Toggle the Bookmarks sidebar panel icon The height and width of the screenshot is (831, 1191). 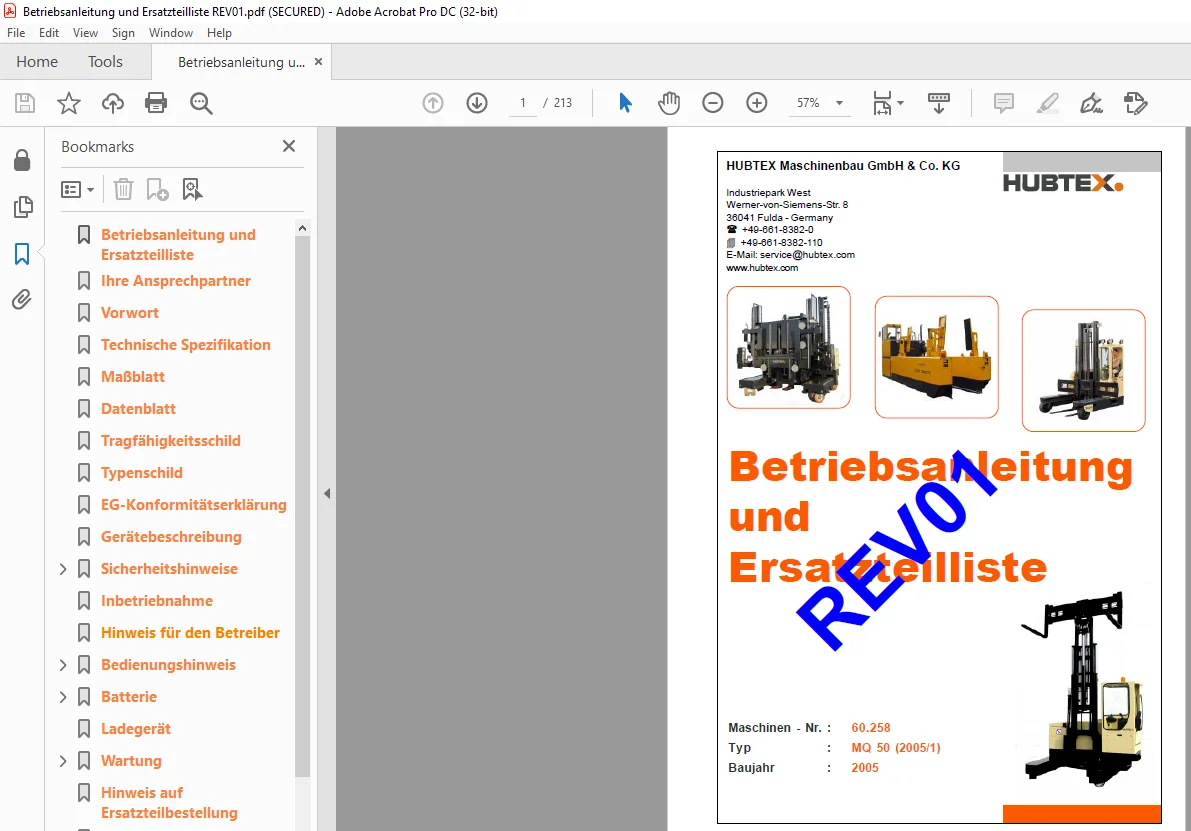coord(22,254)
